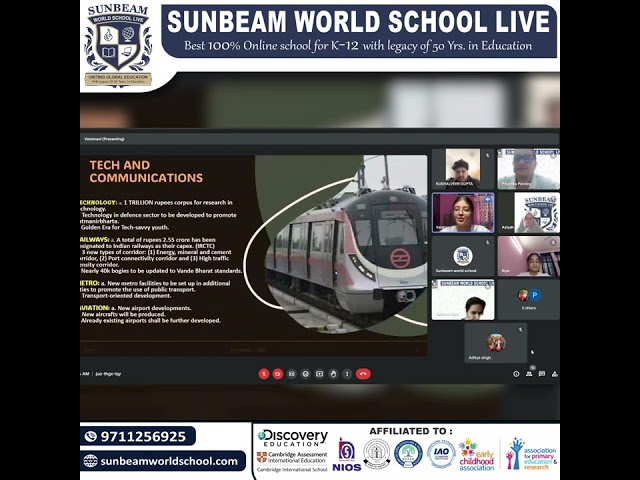Viewport: 640px width, 480px height.
Task: Click the TECH AND COMMUNICATIONS slide title
Action: click(x=146, y=171)
